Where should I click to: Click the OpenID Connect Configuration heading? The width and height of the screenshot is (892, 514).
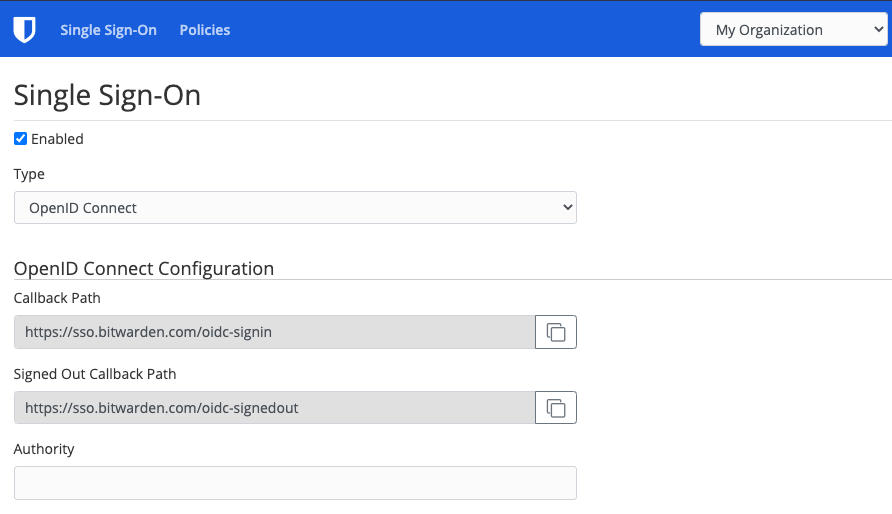[144, 268]
